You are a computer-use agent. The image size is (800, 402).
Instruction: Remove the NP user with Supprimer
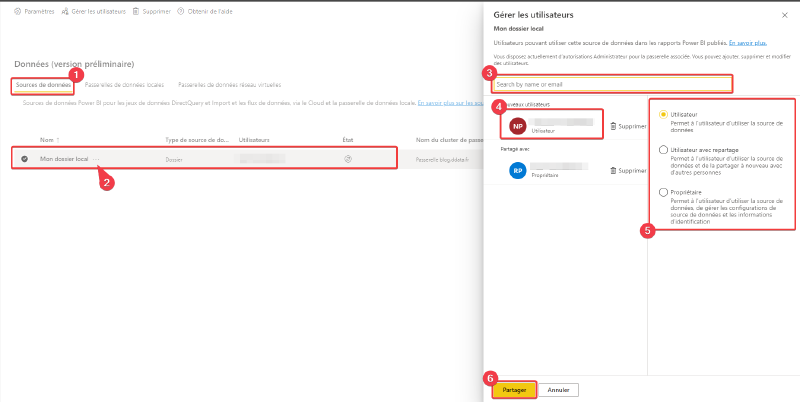(x=629, y=126)
